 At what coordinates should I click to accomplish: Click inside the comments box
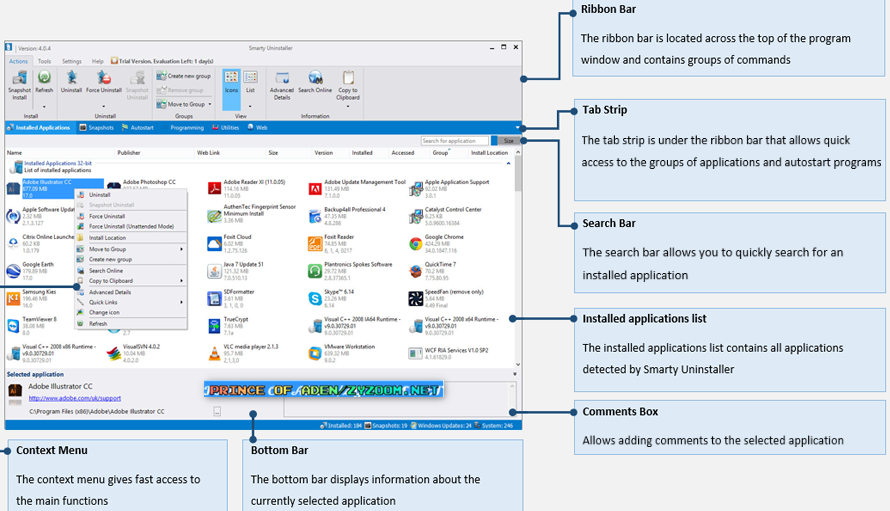(400, 399)
